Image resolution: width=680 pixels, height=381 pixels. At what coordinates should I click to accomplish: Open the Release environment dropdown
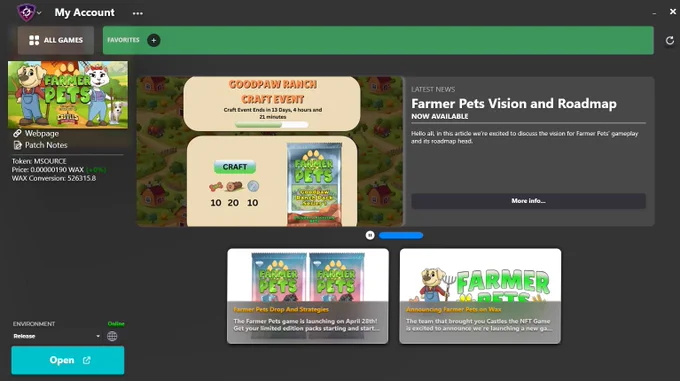click(57, 336)
